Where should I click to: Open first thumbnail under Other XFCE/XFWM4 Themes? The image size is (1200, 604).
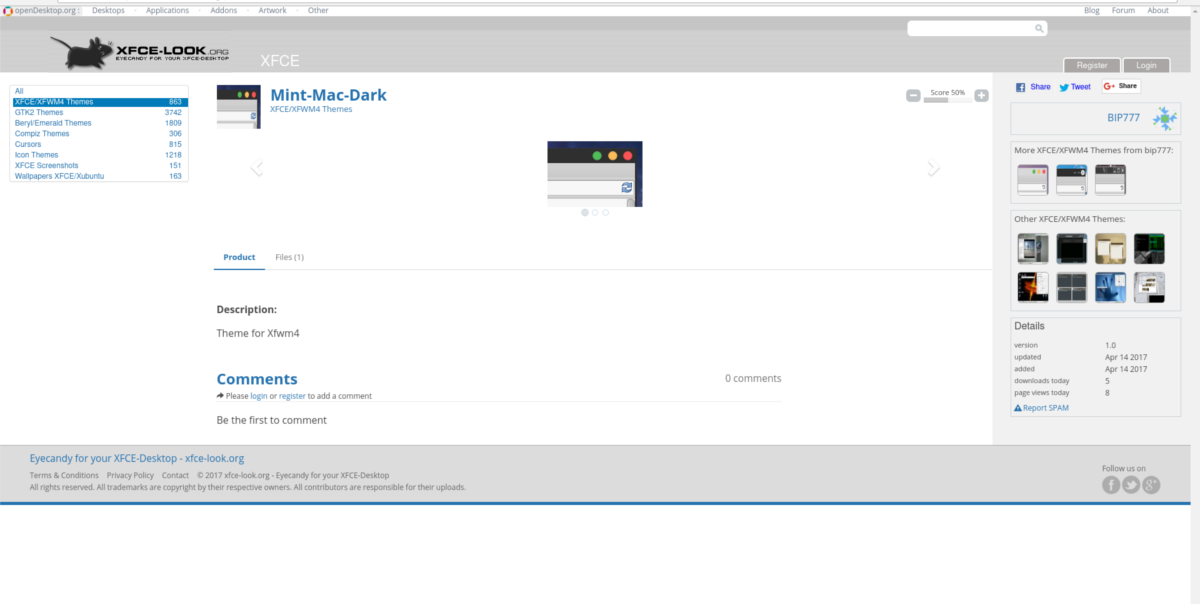(x=1033, y=248)
